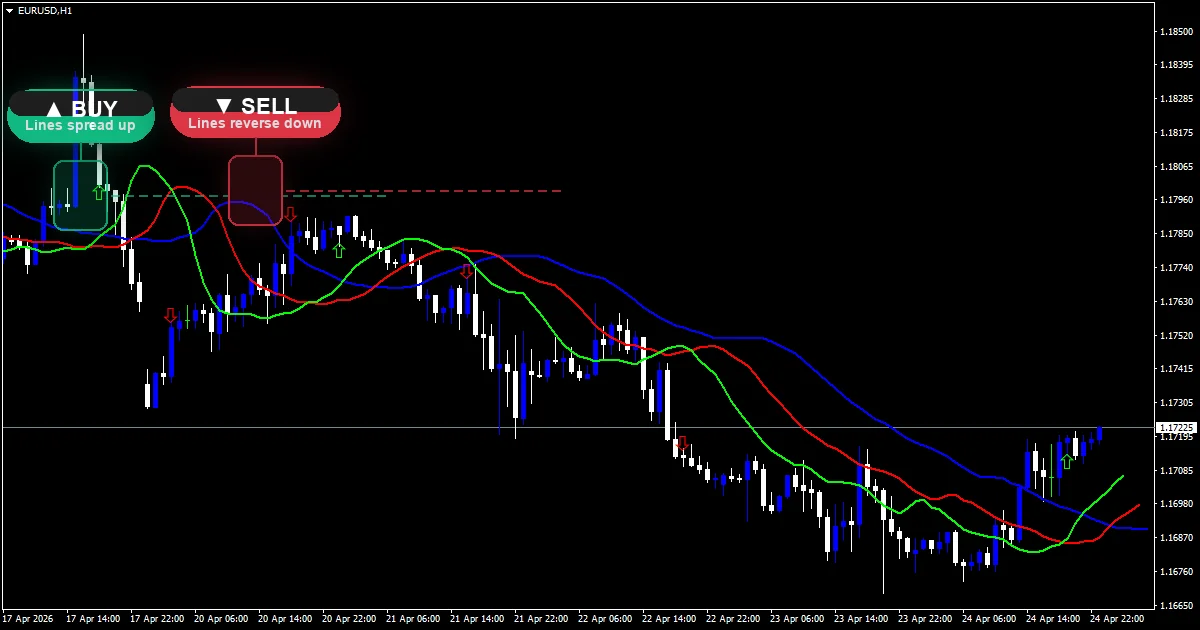The height and width of the screenshot is (630, 1200).
Task: Select the green dashed horizontal buy level line
Action: [247, 196]
